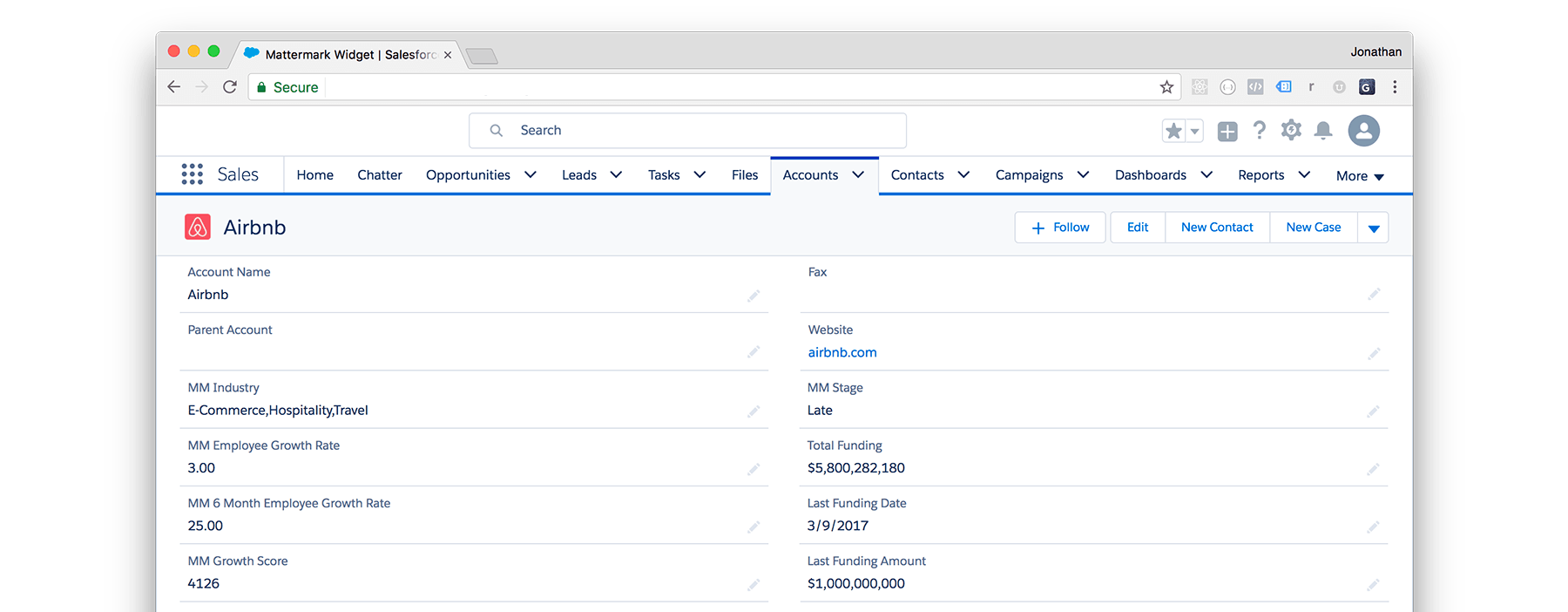The width and height of the screenshot is (1568, 612).
Task: Select the Mattermark Widget browser tab
Action: 348,54
